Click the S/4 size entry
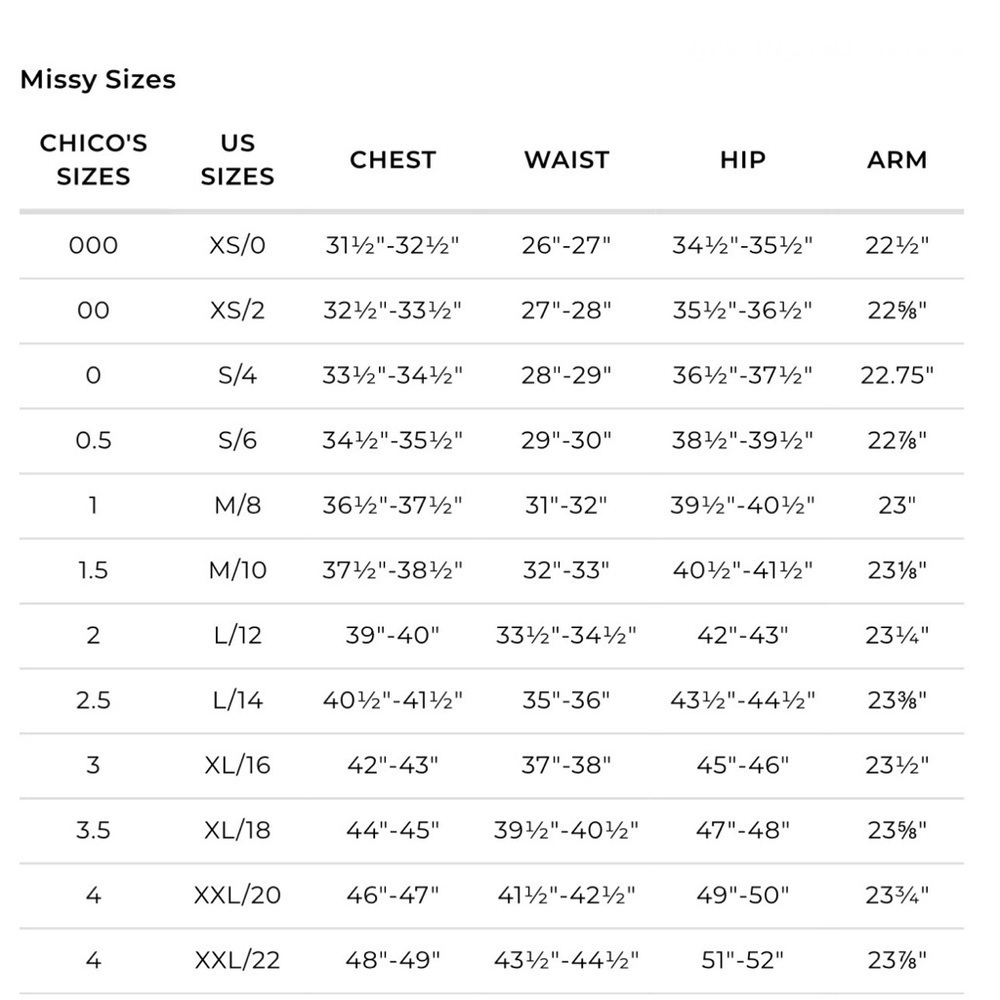The image size is (1000, 1000). (x=237, y=376)
